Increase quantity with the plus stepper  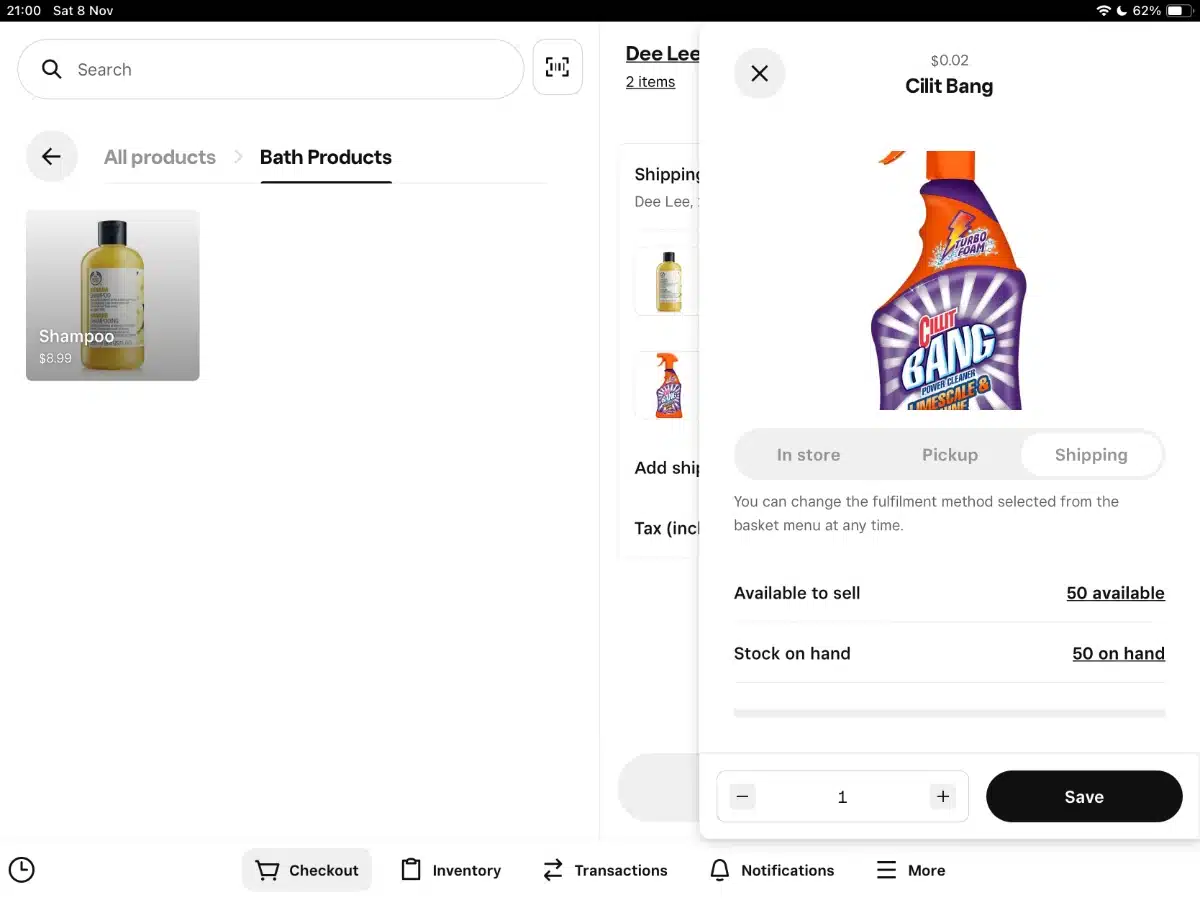[x=942, y=796]
